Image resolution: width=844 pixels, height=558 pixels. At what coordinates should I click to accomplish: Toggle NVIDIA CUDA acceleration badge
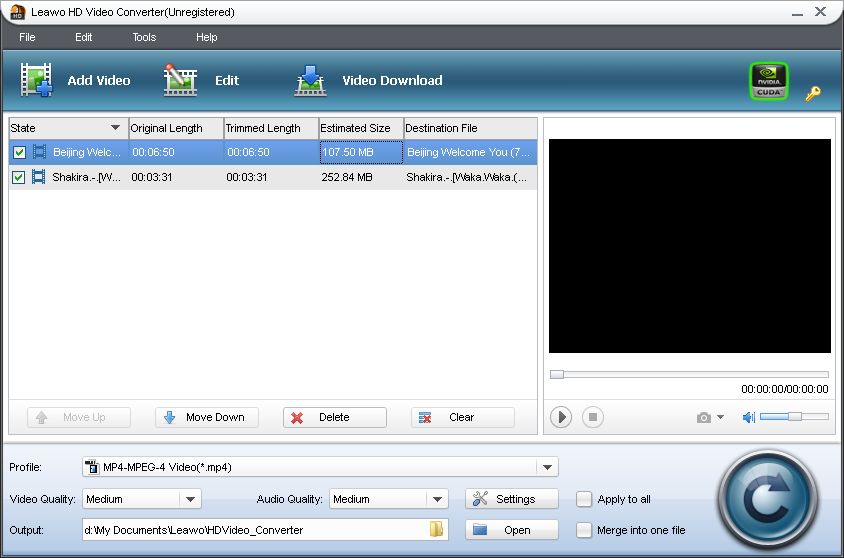tap(768, 81)
